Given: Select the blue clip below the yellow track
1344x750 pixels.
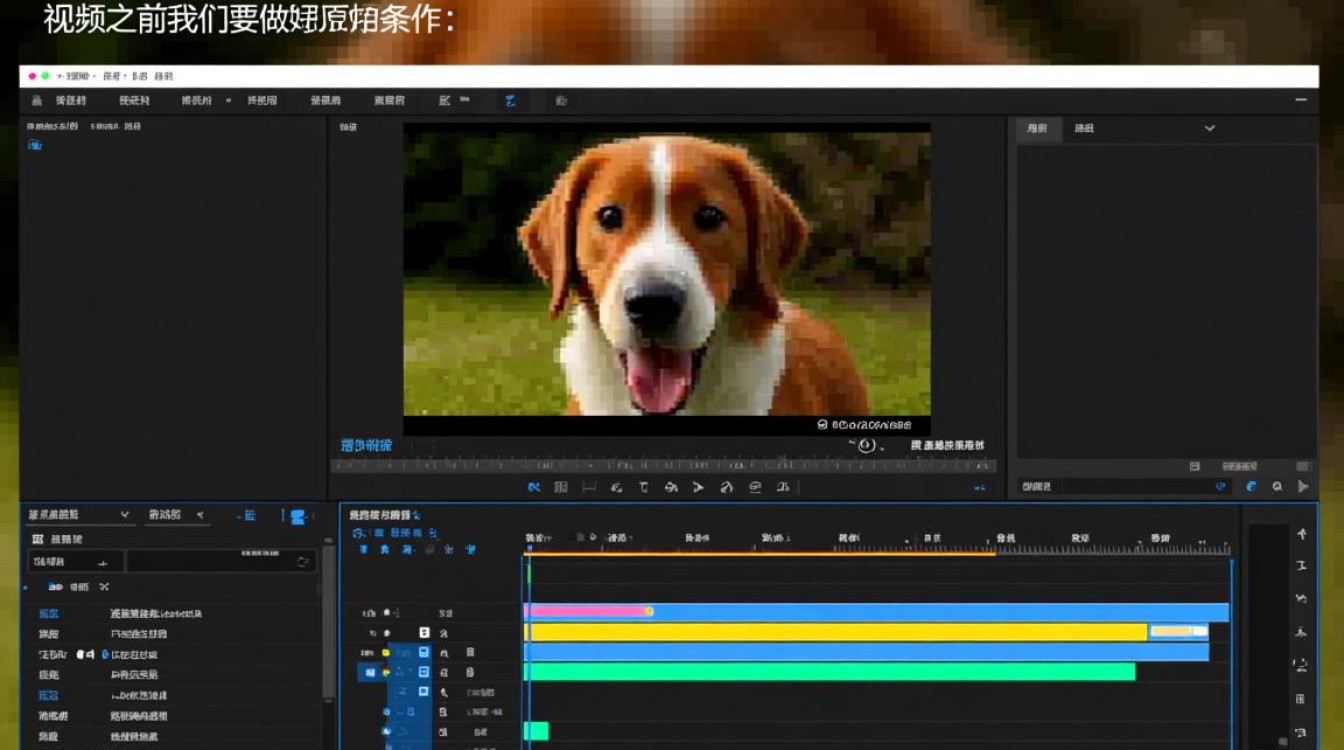Looking at the screenshot, I should click(x=866, y=652).
